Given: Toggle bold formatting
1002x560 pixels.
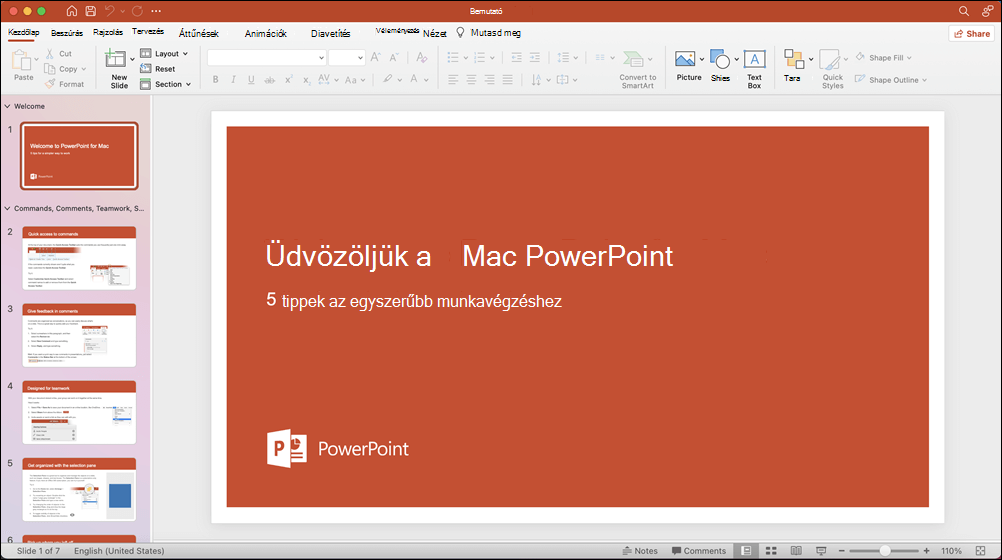Looking at the screenshot, I should tap(215, 80).
